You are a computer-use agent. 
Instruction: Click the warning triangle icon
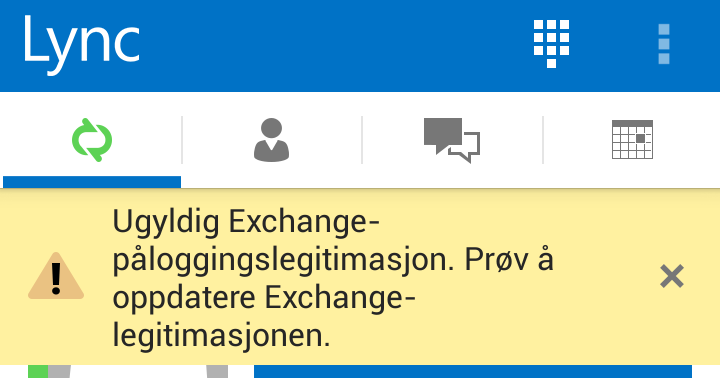point(56,276)
